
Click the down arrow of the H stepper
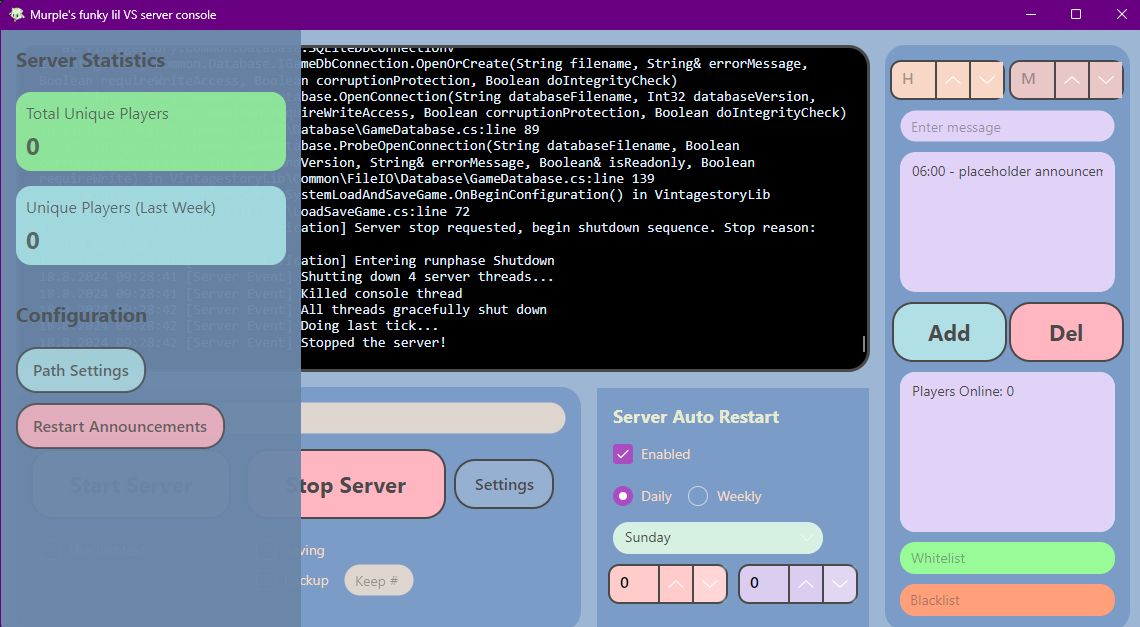(x=987, y=79)
